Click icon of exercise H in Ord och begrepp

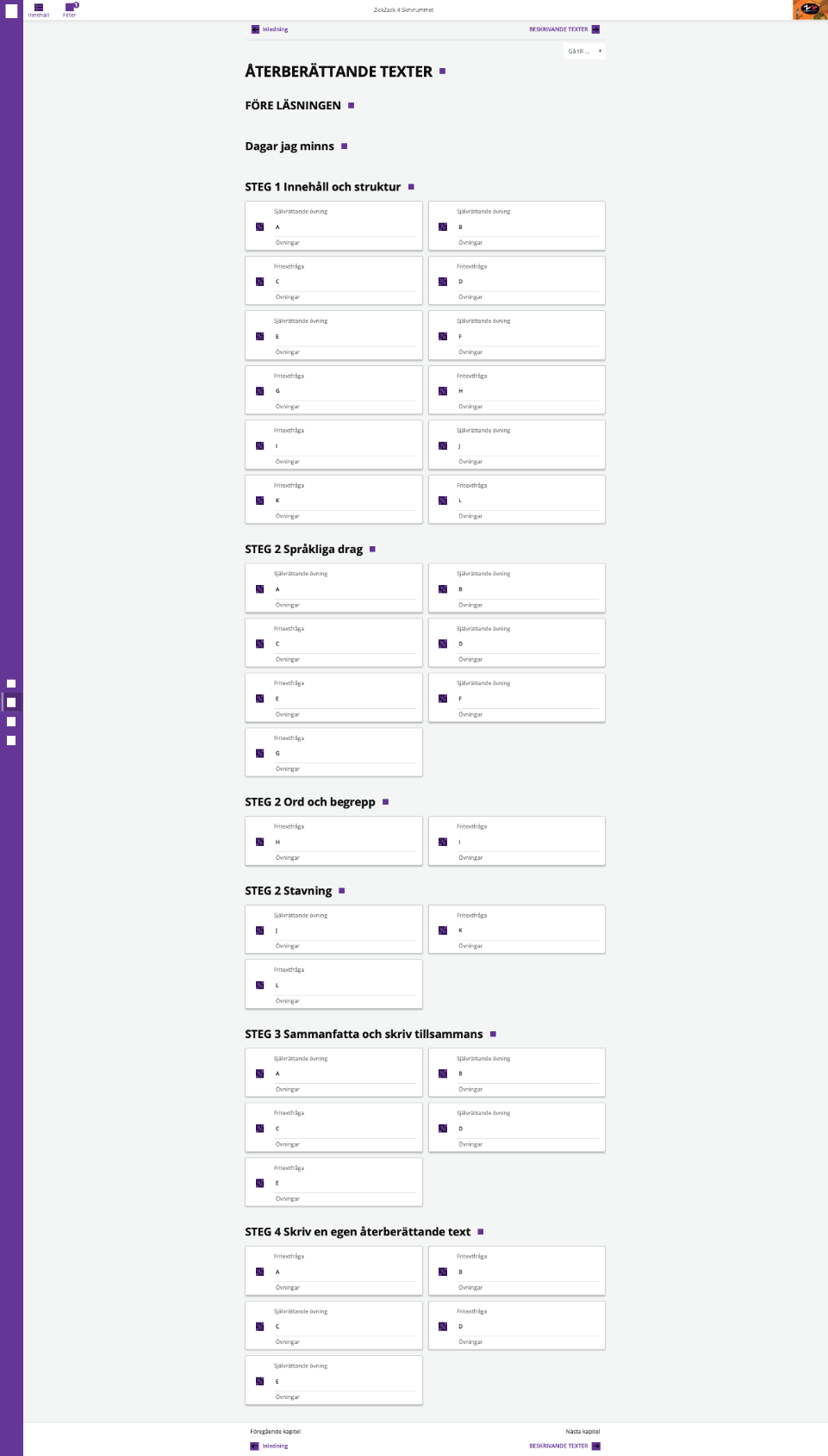(x=259, y=842)
